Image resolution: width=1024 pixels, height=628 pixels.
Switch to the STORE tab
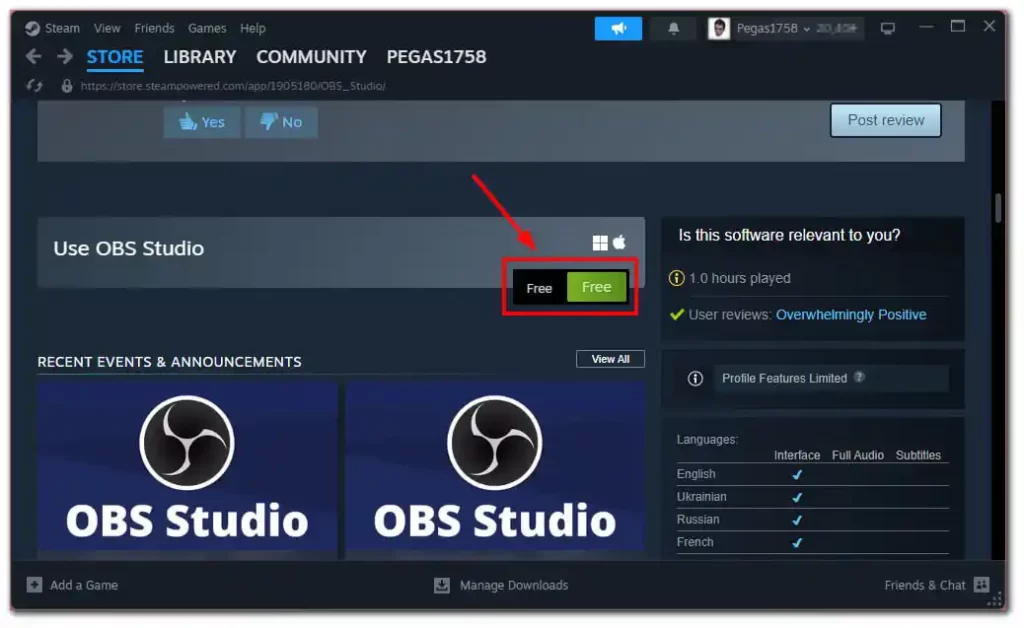tap(115, 57)
